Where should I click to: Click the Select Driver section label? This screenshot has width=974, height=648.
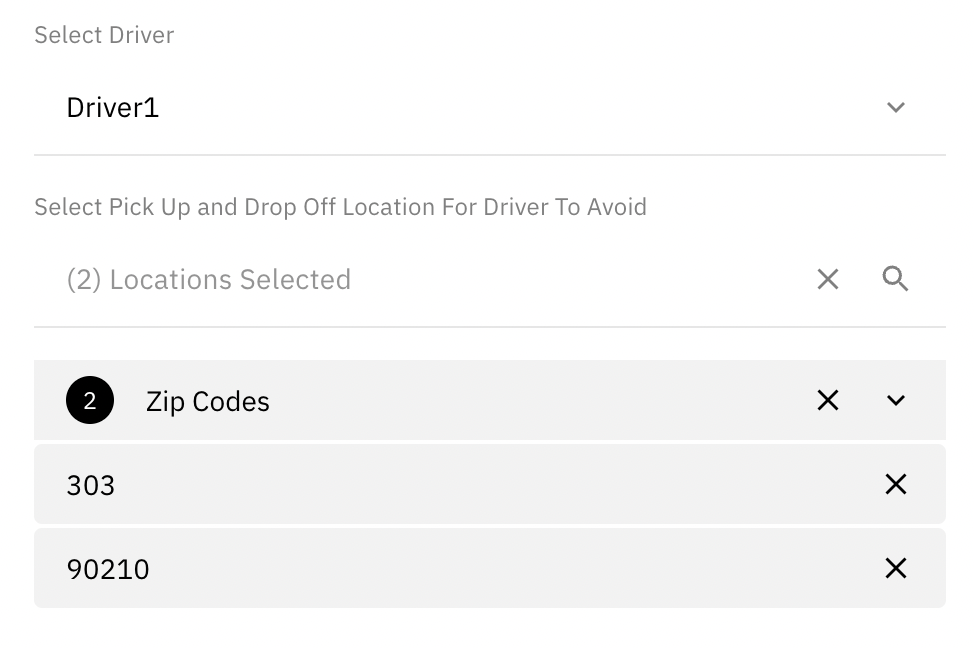104,35
